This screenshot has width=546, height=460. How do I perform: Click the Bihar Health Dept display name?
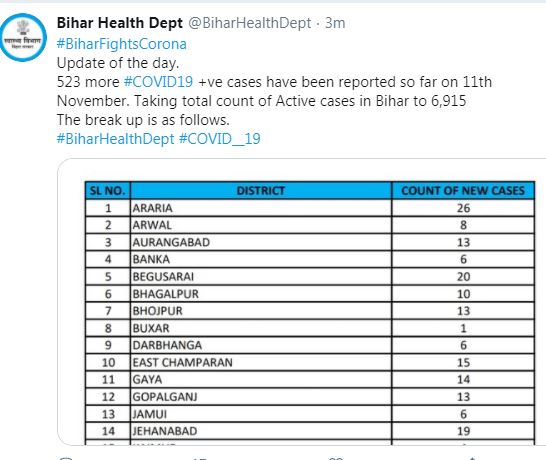click(x=119, y=23)
